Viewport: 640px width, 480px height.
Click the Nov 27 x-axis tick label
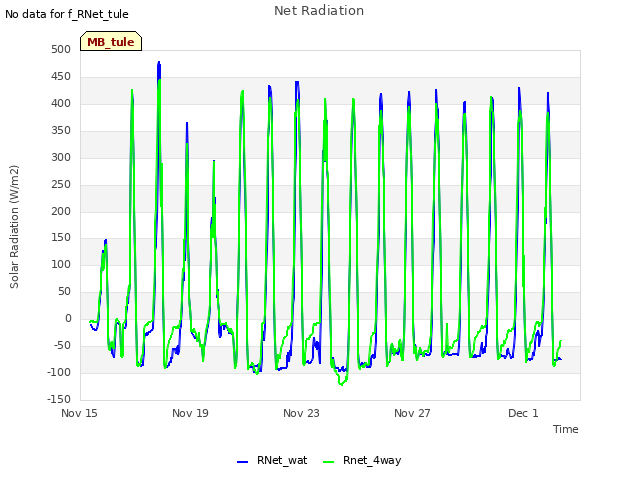click(412, 413)
